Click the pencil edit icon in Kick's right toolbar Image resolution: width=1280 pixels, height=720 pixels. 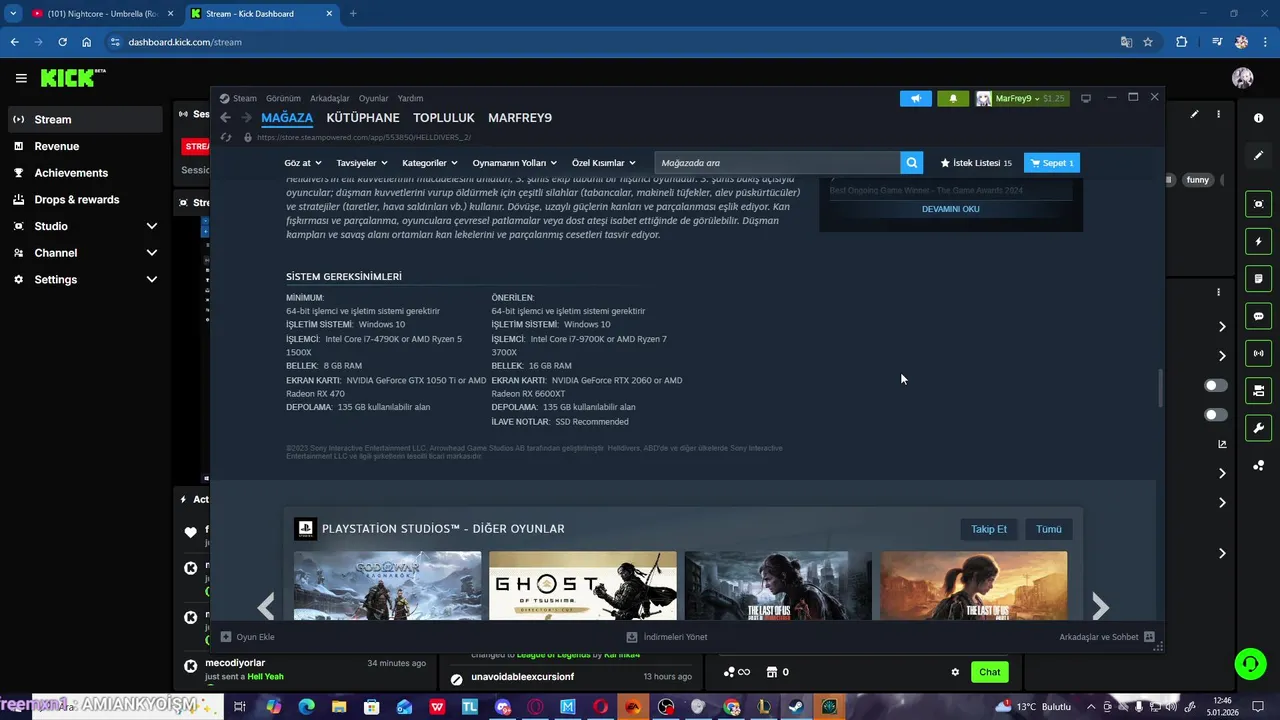[1258, 156]
